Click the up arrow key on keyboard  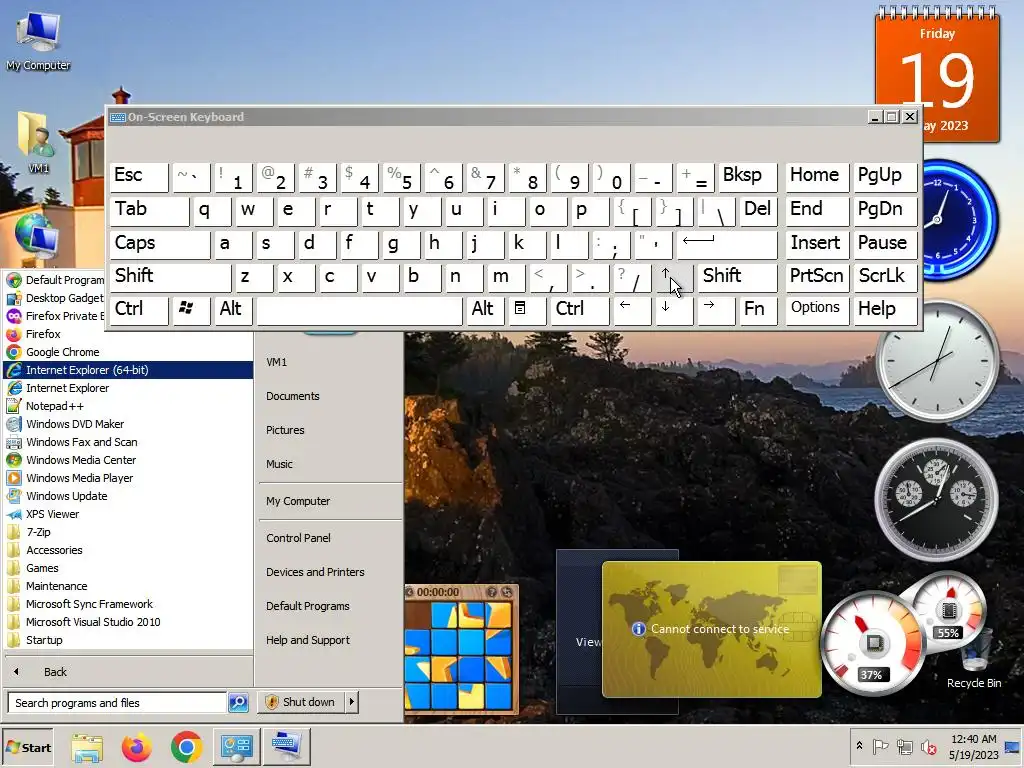coord(673,276)
